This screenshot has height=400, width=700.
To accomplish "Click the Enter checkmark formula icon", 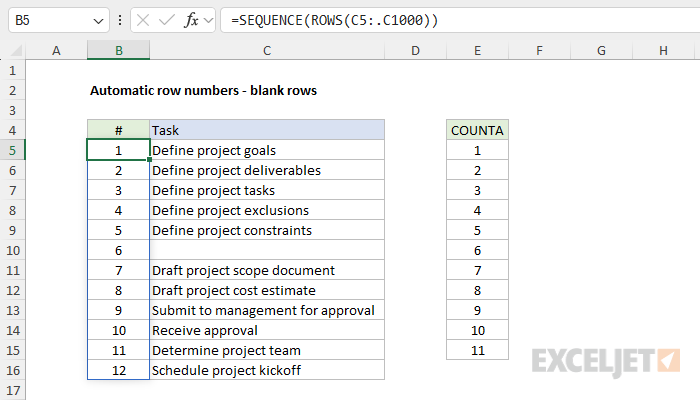I will tap(167, 20).
